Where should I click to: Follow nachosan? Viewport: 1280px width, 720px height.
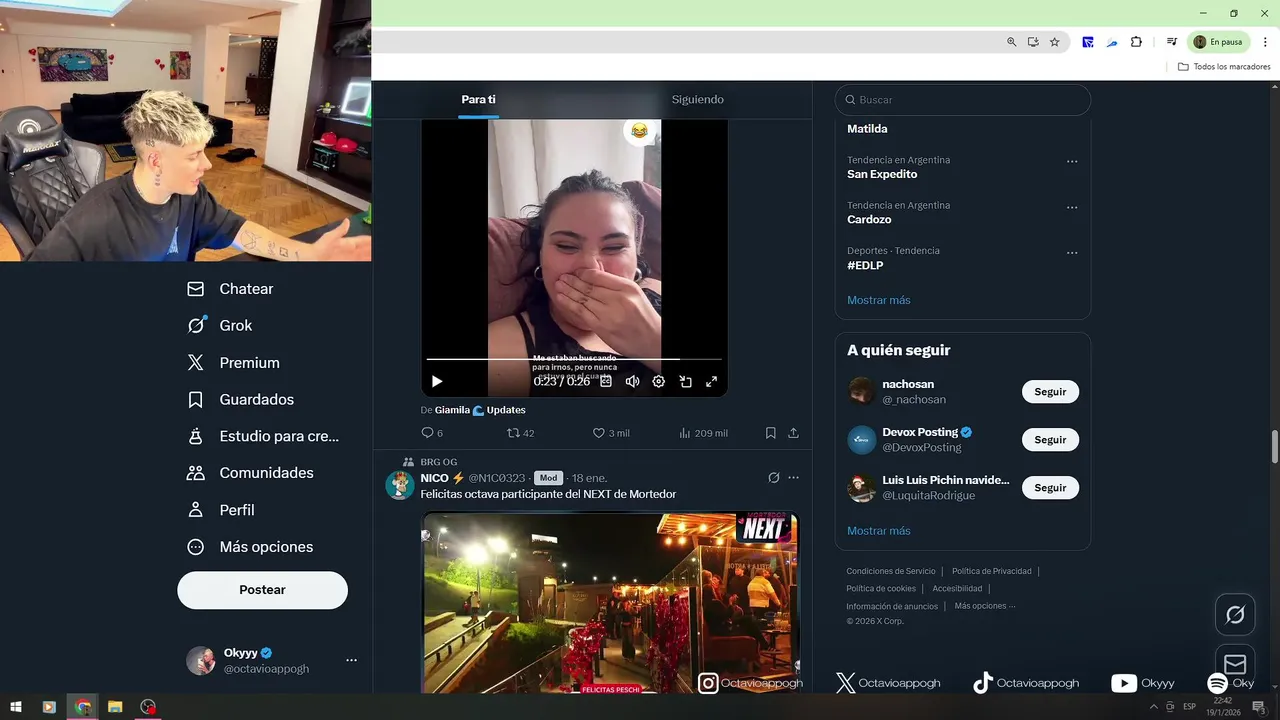tap(1050, 392)
